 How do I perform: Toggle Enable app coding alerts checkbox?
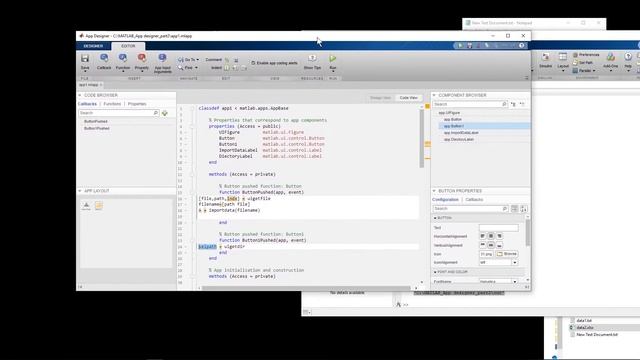tap(253, 63)
